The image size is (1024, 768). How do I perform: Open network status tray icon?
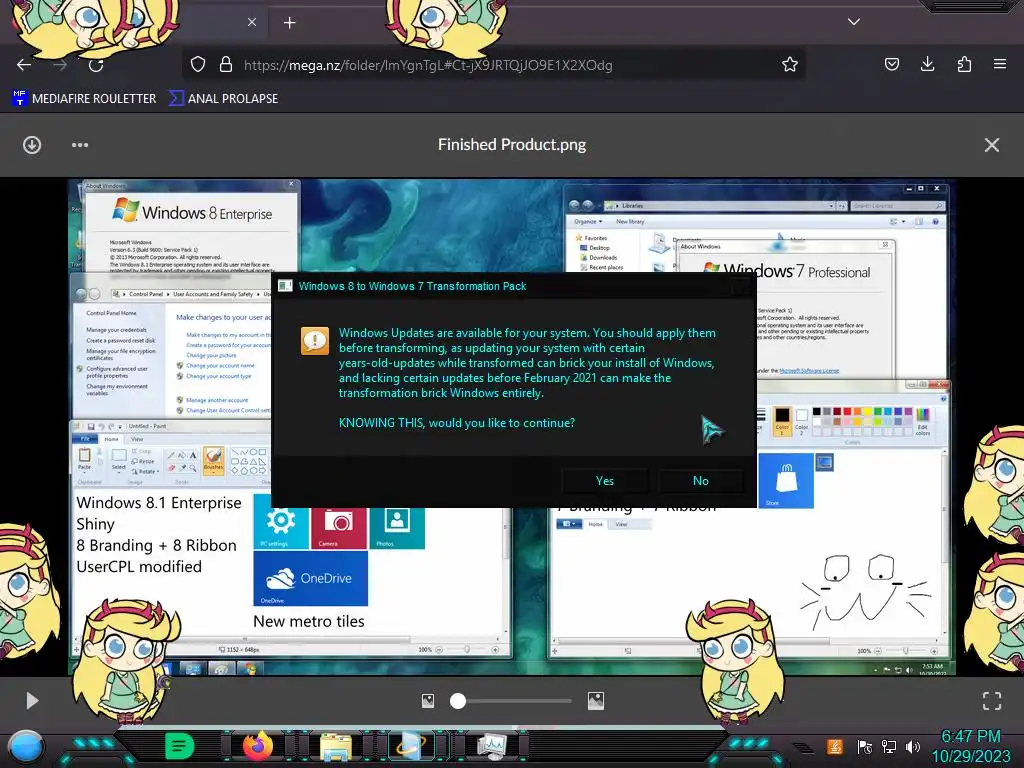pos(889,746)
